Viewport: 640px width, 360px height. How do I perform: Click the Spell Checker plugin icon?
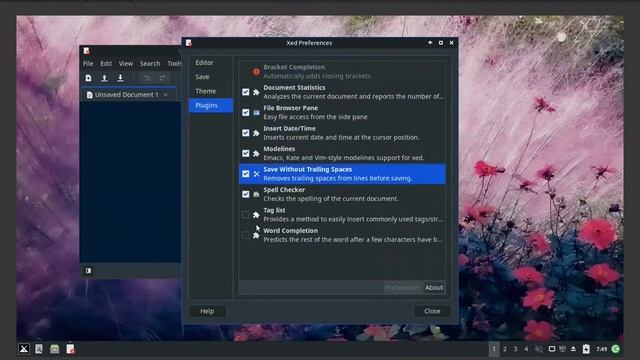click(256, 194)
